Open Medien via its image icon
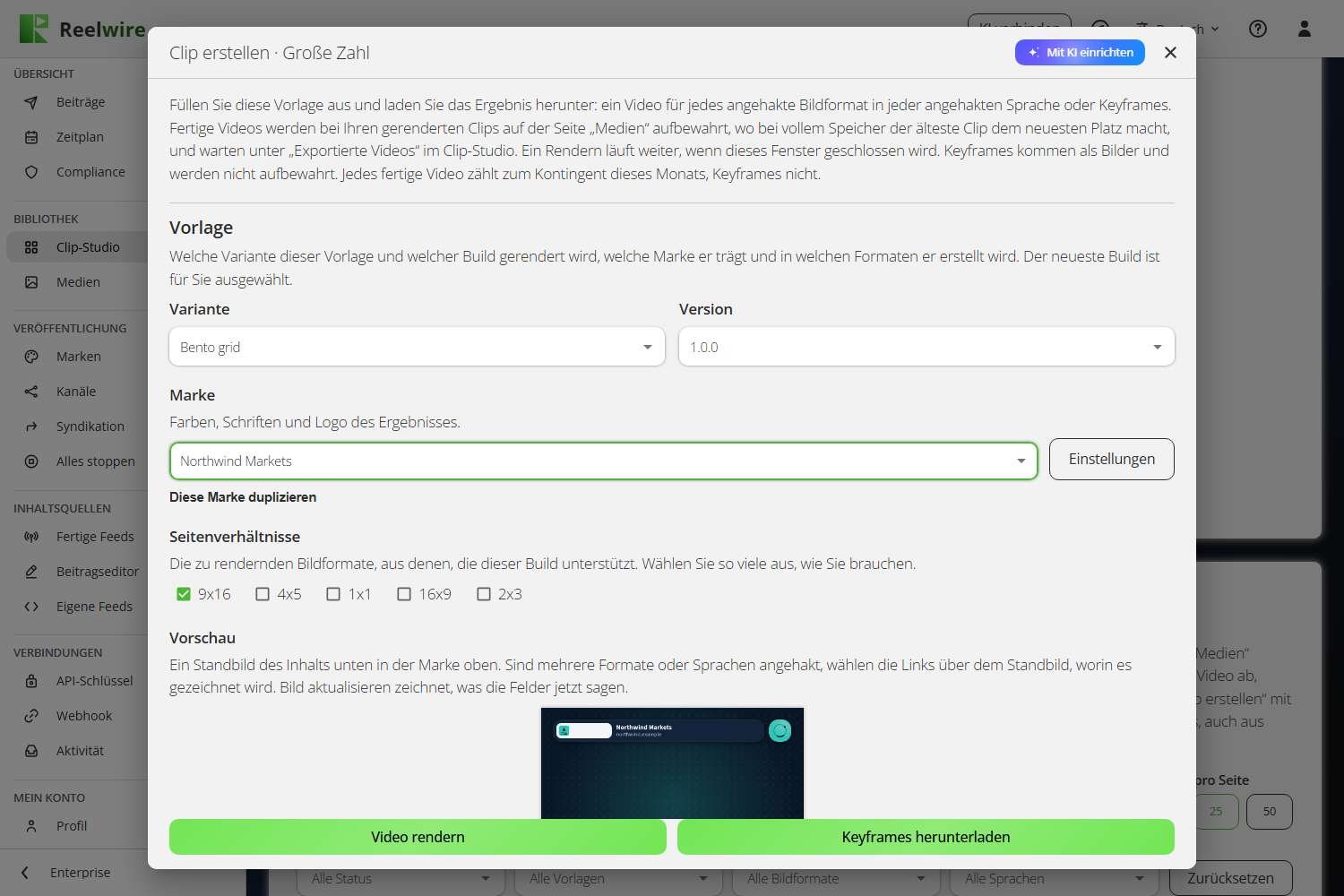The width and height of the screenshot is (1344, 896). click(31, 282)
